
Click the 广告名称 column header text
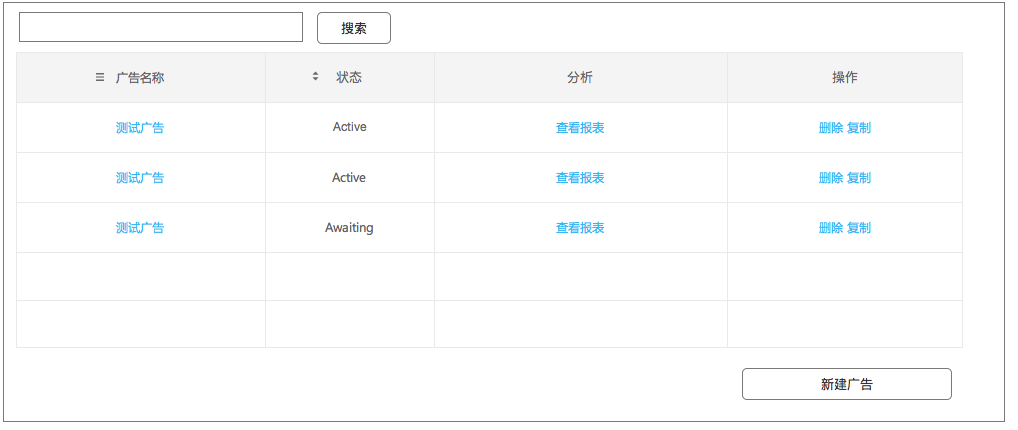click(x=140, y=77)
